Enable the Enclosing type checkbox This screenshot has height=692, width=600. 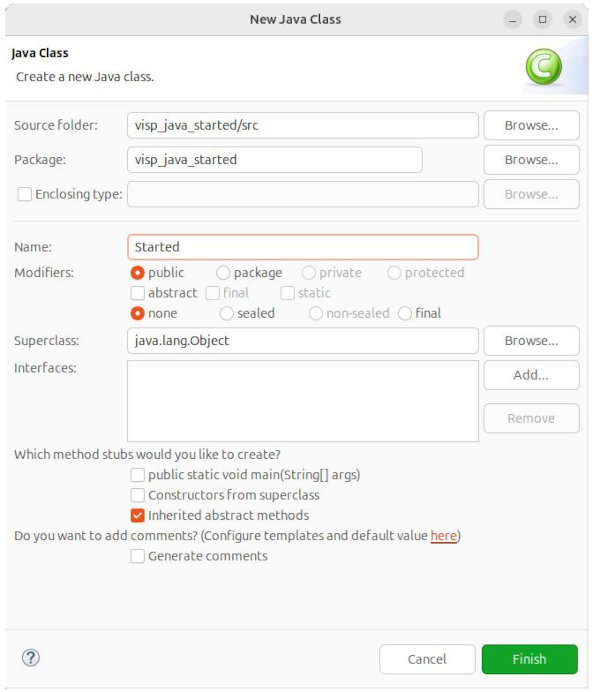(24, 194)
